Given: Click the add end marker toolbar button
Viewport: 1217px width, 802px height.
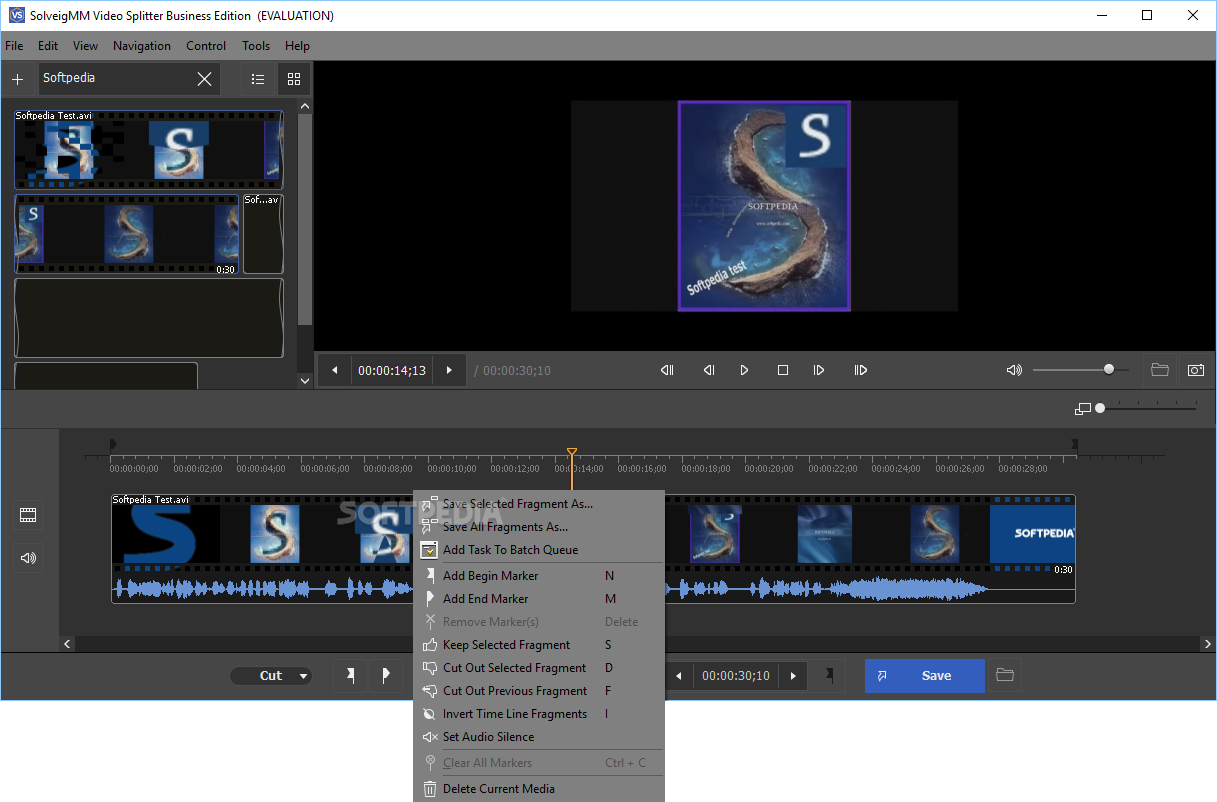Looking at the screenshot, I should click(x=386, y=676).
